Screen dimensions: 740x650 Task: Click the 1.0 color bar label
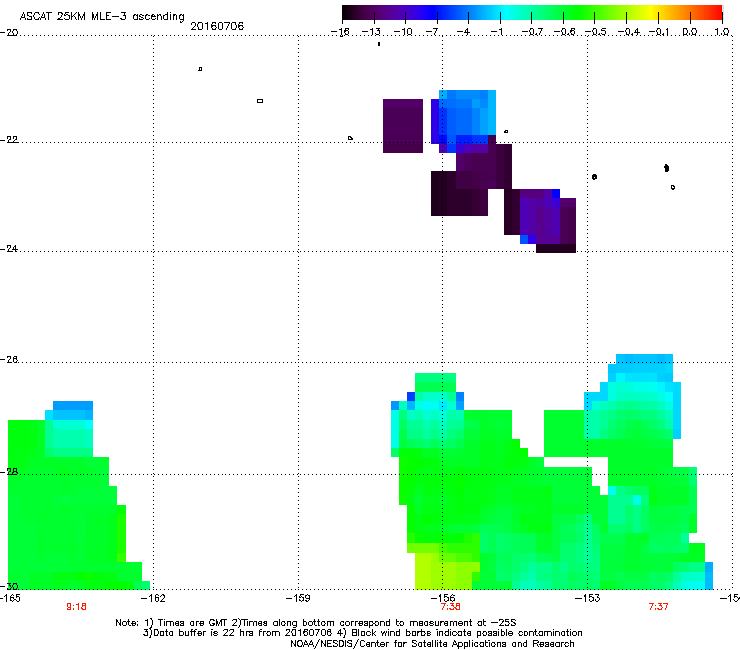[x=722, y=32]
